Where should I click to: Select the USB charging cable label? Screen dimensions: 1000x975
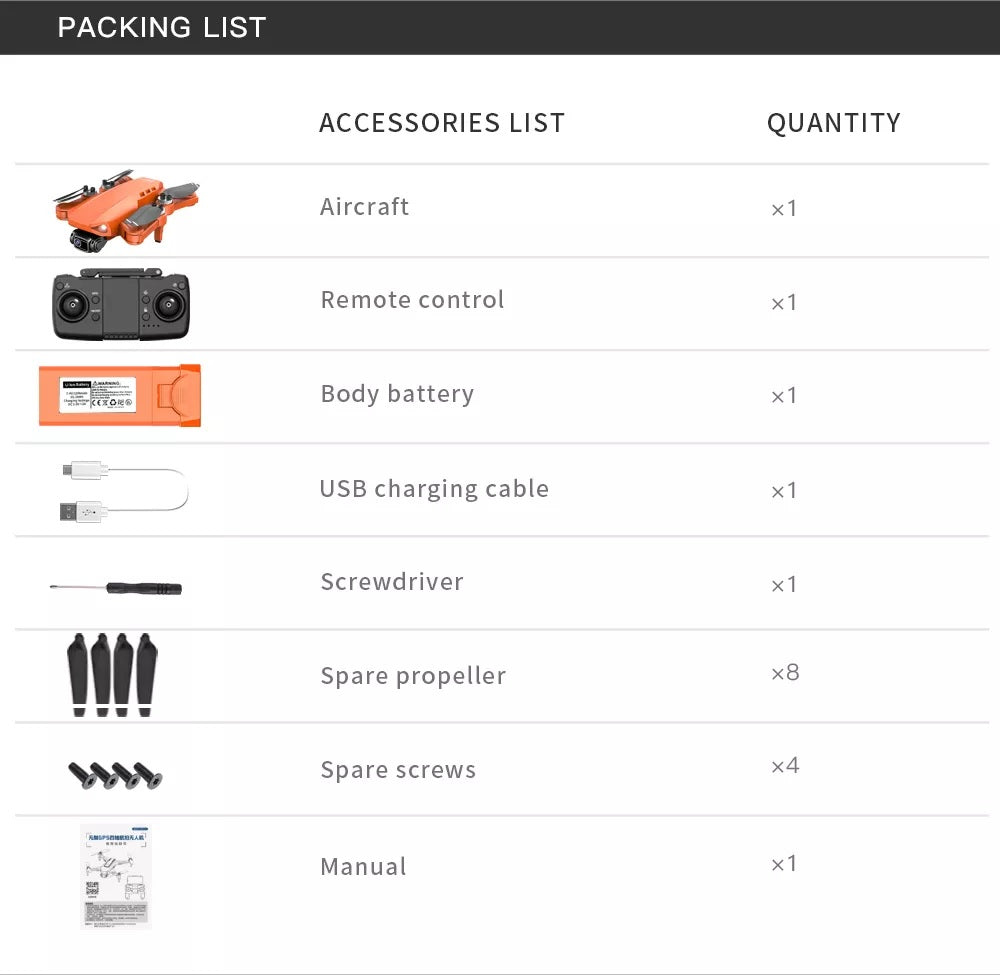[434, 489]
